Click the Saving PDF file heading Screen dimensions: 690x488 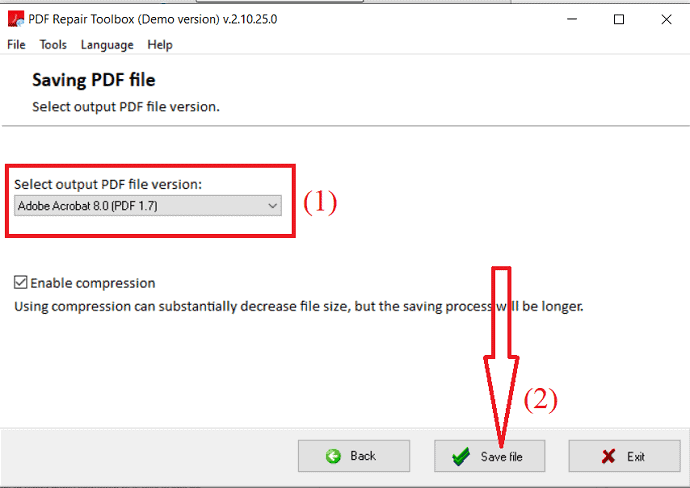94,80
